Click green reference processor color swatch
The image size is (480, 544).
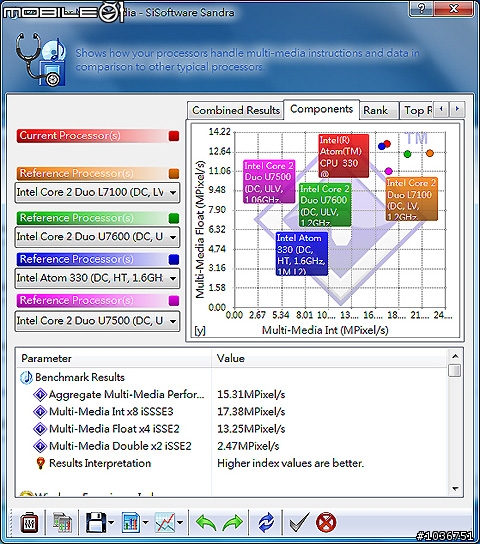coord(174,218)
